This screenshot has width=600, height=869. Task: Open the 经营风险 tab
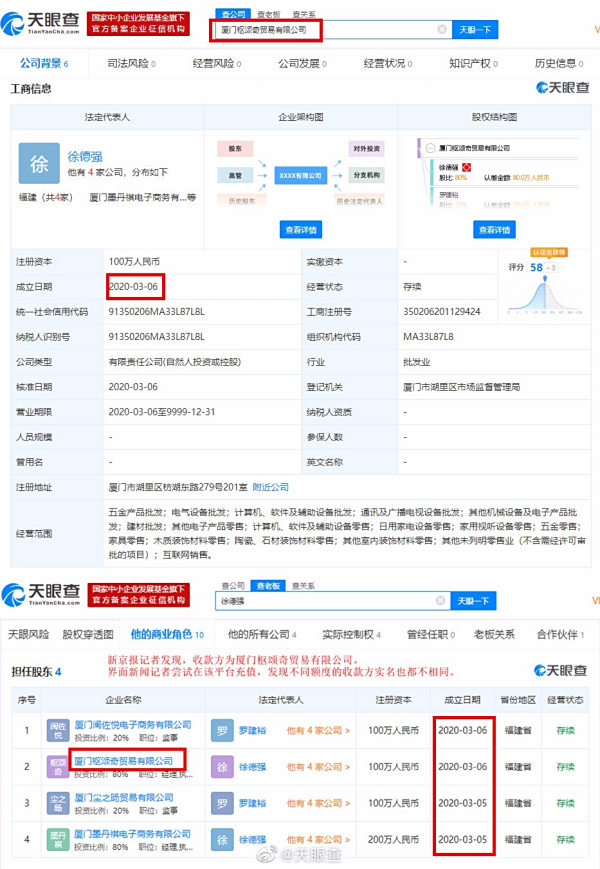coord(217,63)
